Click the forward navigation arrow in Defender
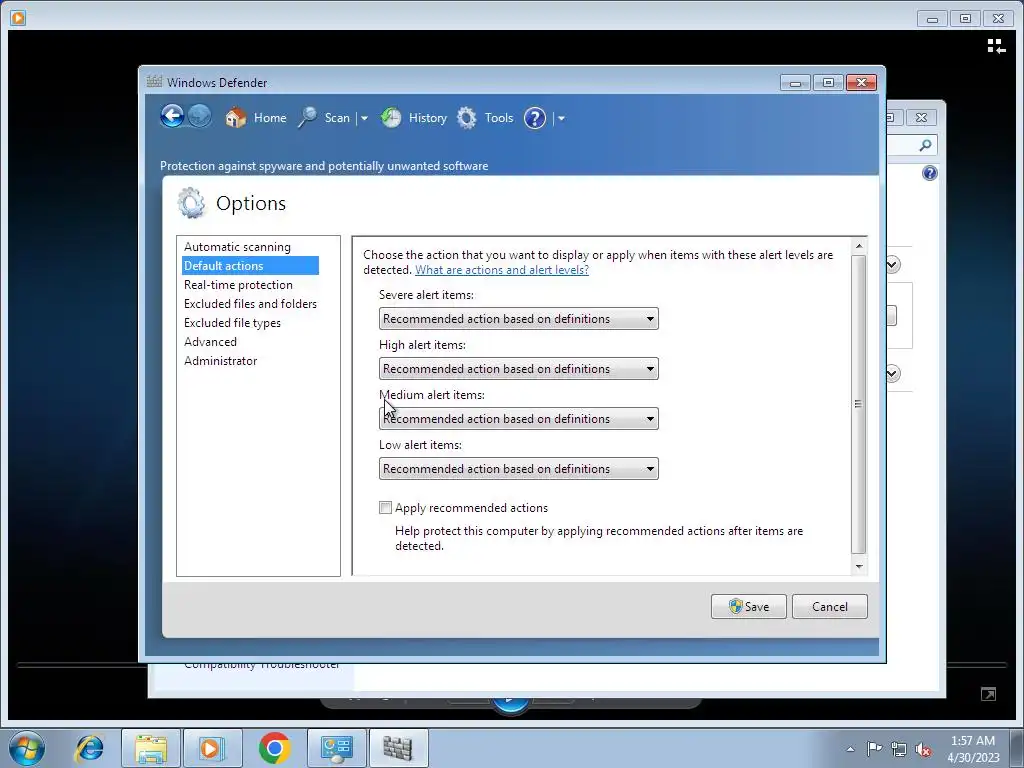This screenshot has height=768, width=1024. (x=199, y=117)
